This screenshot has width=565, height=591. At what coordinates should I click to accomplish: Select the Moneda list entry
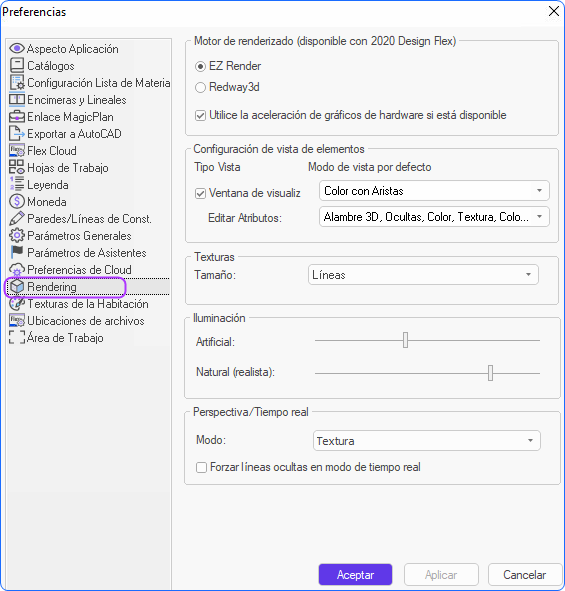tap(47, 202)
